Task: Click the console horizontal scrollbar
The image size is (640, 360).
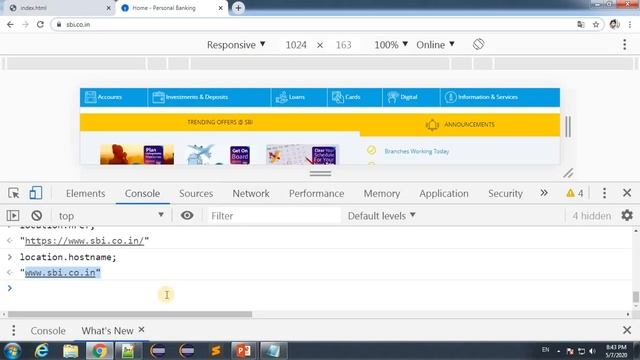Action: (130, 314)
